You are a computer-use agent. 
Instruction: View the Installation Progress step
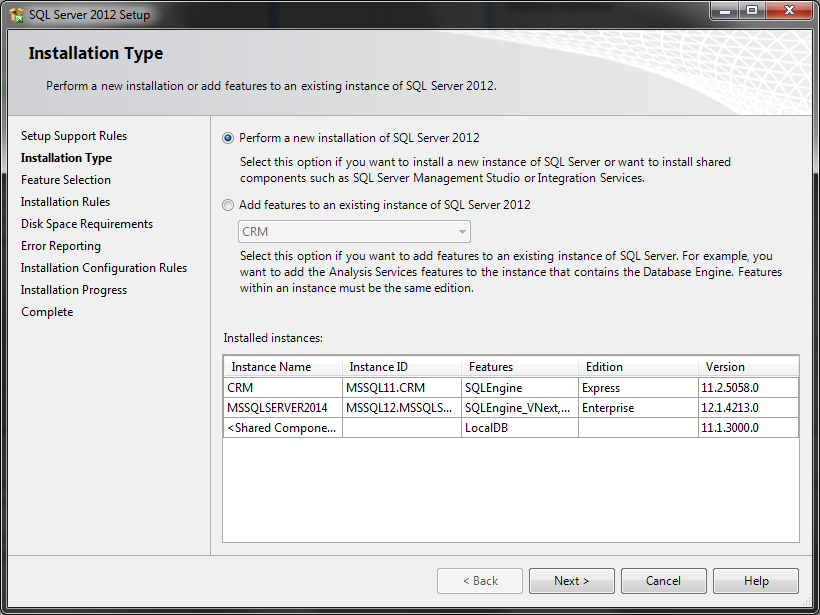tap(73, 289)
